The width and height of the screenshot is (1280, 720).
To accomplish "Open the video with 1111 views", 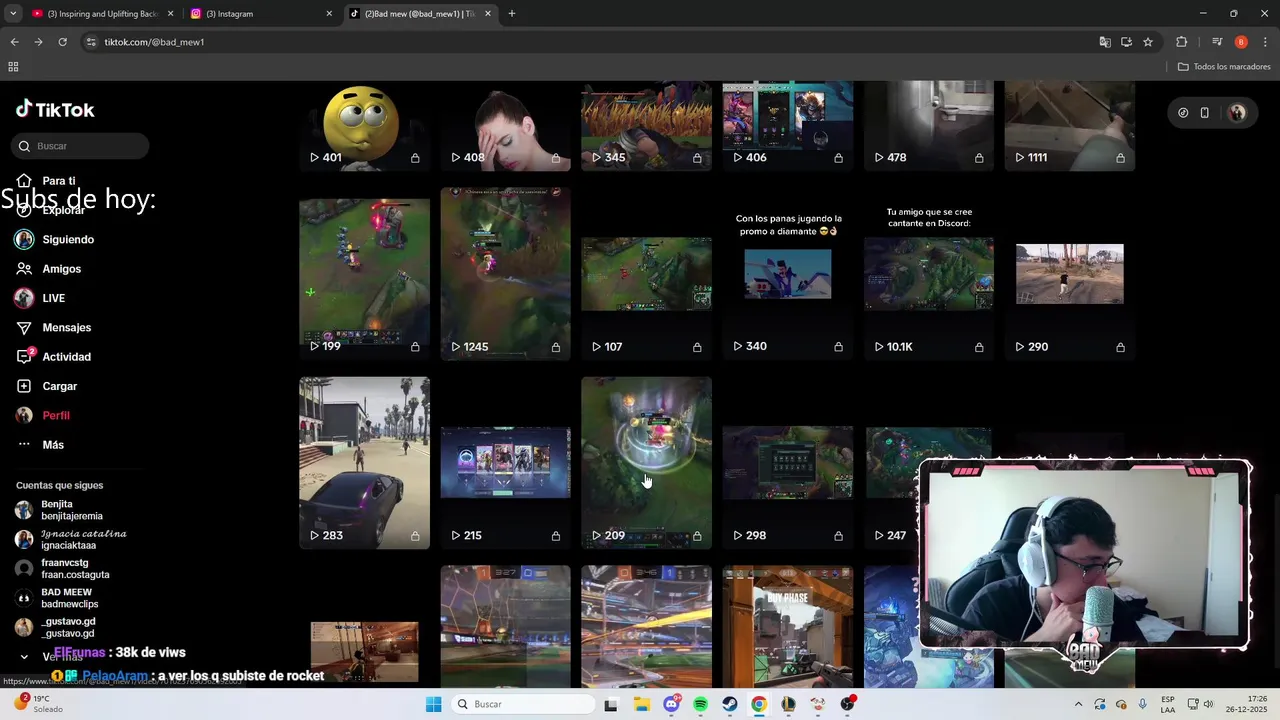I will [1070, 125].
